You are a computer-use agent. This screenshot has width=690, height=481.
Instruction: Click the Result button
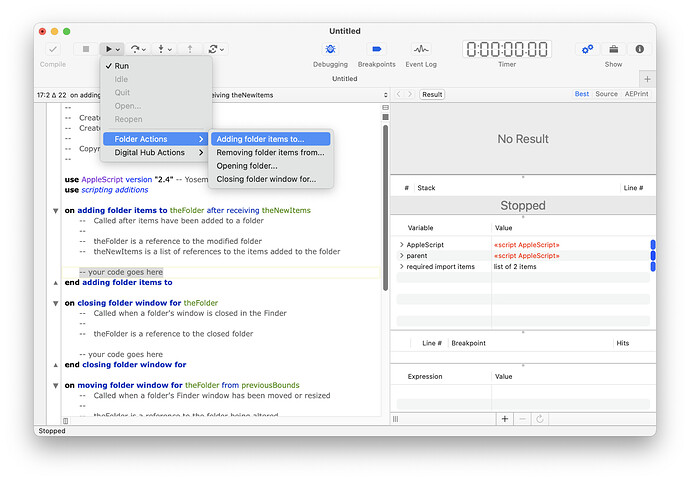pos(432,95)
